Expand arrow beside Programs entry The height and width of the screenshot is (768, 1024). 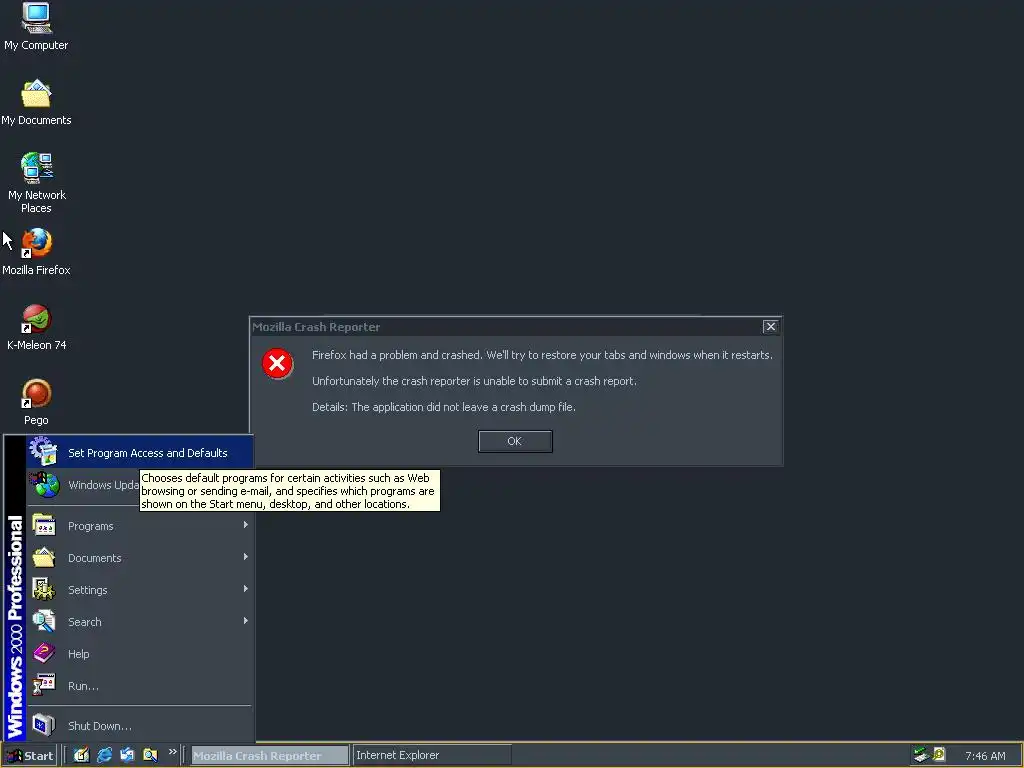click(x=246, y=525)
